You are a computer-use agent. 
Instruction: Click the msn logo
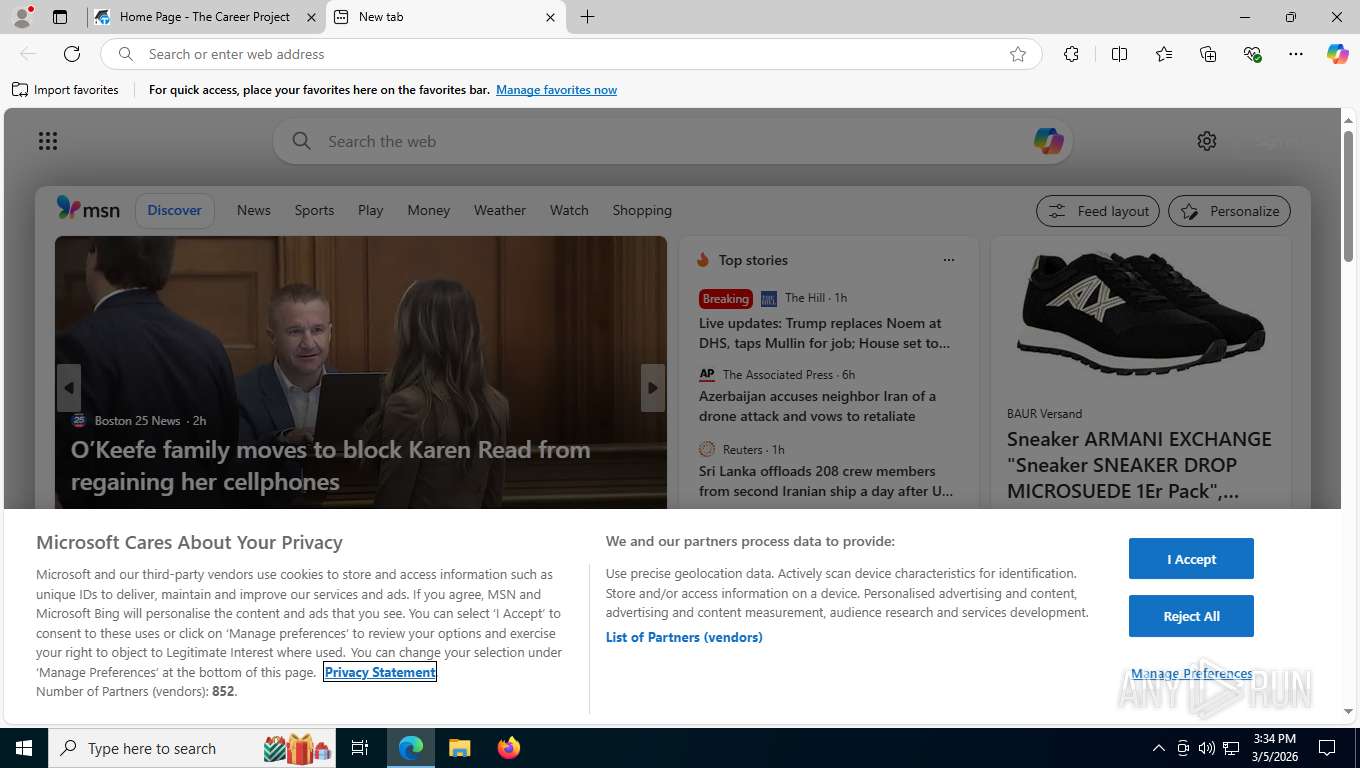[x=88, y=209]
